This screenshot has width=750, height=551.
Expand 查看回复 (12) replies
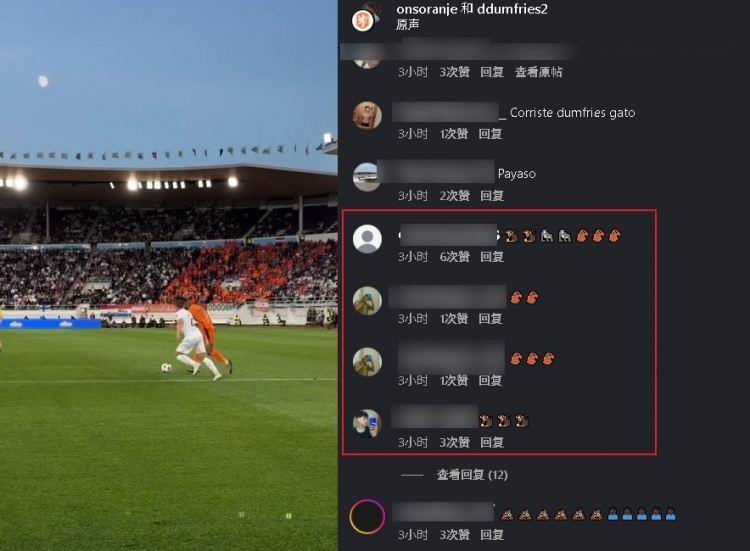[x=472, y=475]
